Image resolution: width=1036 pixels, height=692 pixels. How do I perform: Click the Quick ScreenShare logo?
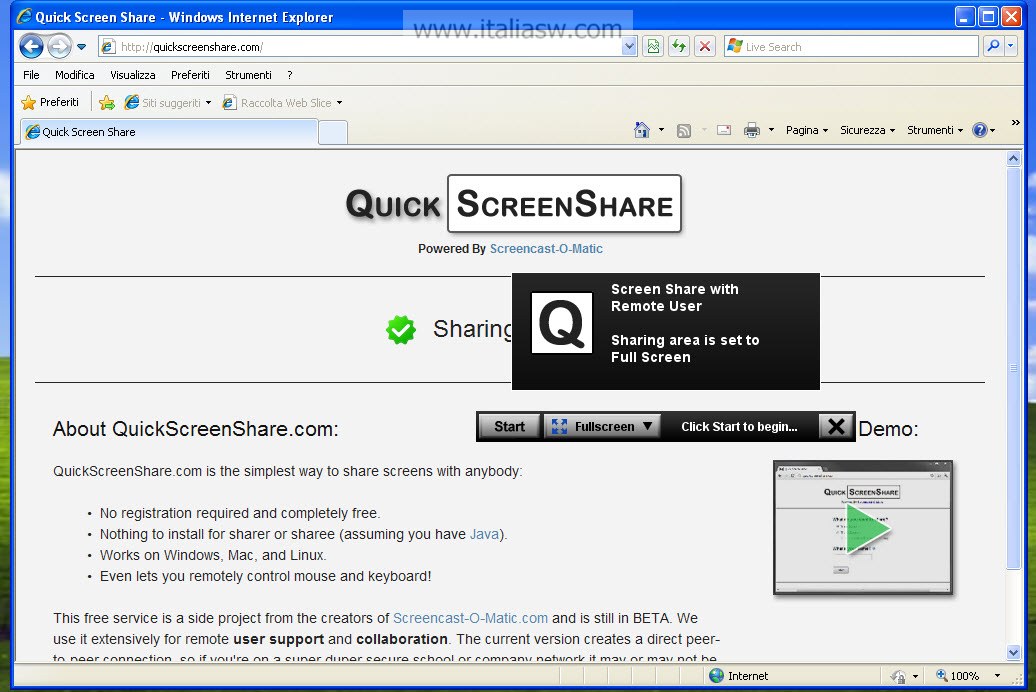[513, 204]
